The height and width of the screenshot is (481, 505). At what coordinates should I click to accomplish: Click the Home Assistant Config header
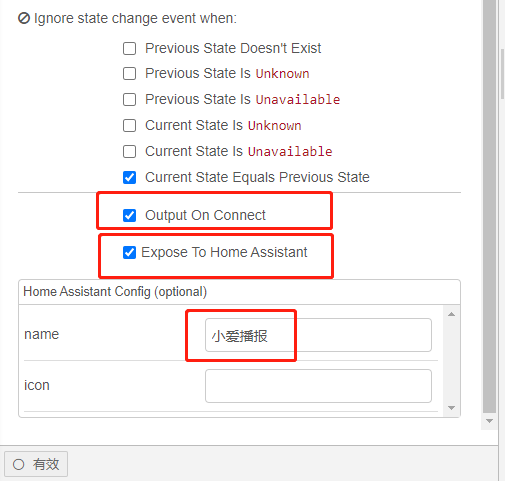click(x=115, y=292)
